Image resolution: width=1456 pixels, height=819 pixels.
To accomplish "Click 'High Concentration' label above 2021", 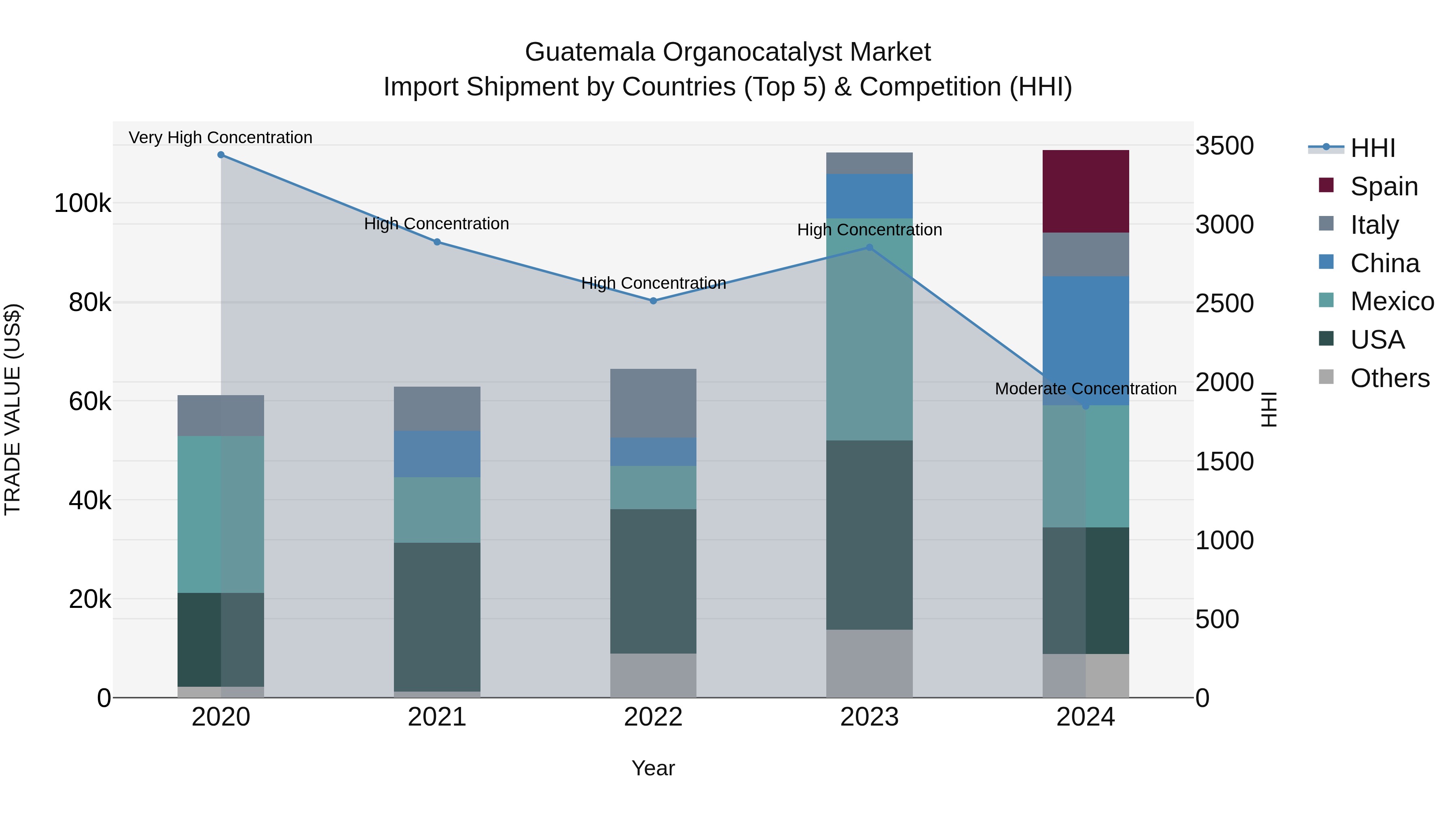I will pyautogui.click(x=437, y=224).
